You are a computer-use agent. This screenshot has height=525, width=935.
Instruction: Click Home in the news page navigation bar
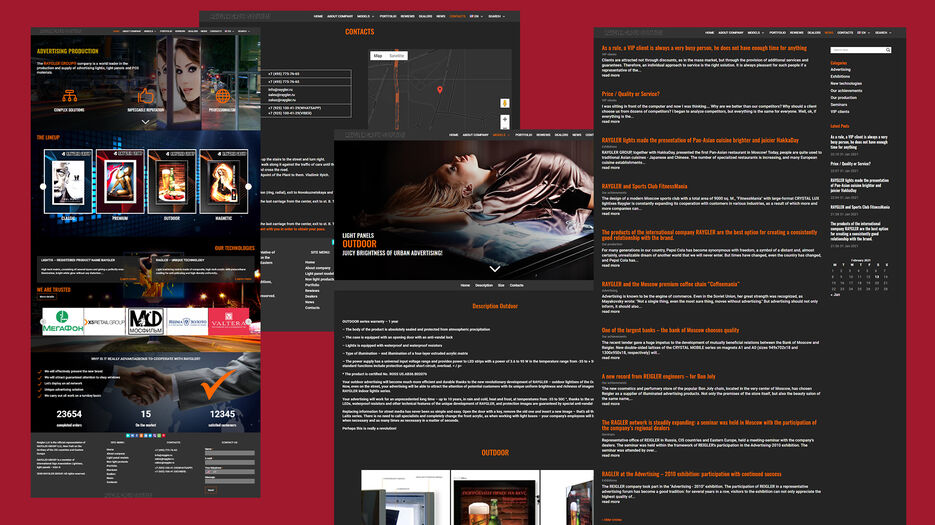click(710, 32)
